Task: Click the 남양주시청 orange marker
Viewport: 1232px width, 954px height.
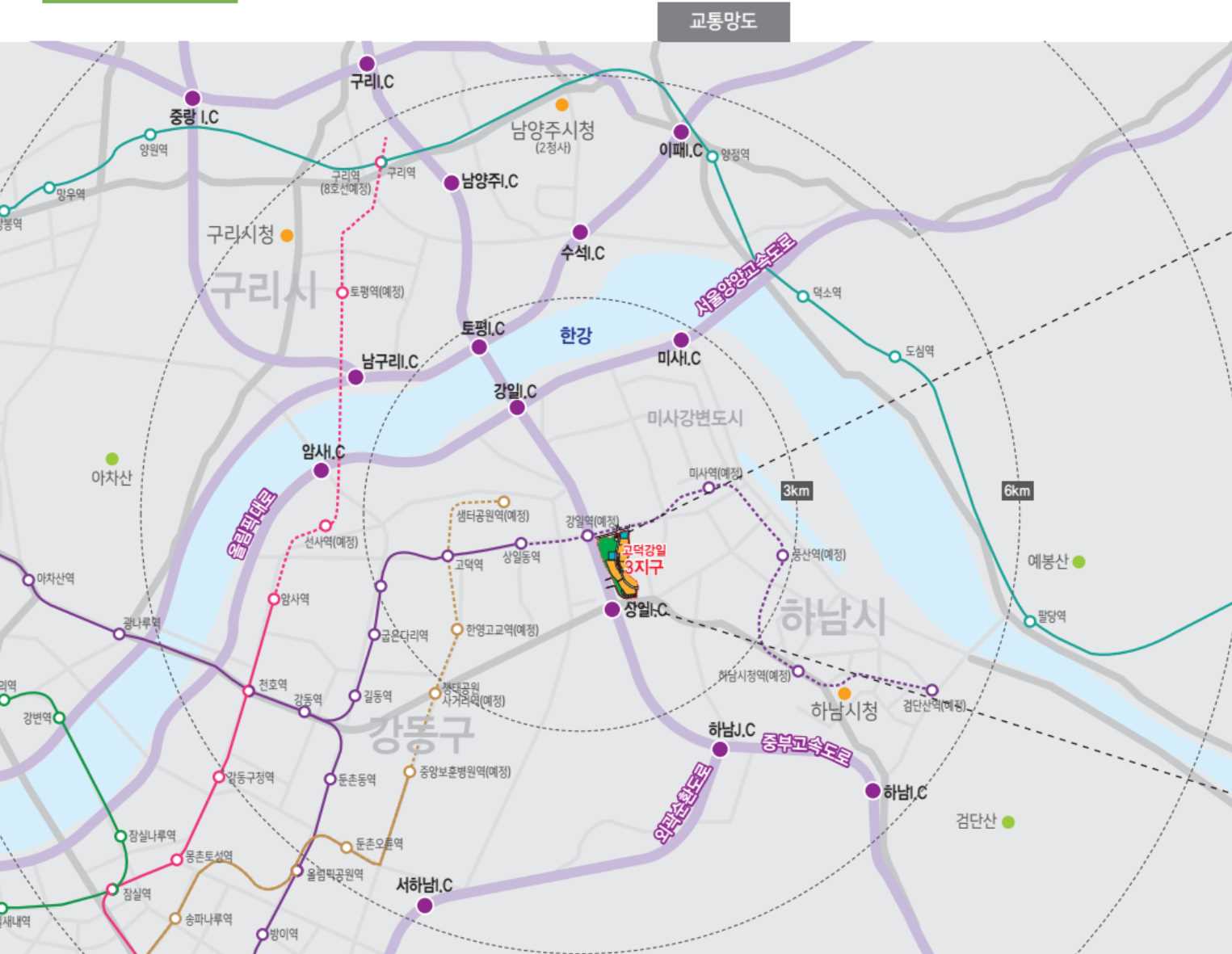Action: (x=561, y=105)
